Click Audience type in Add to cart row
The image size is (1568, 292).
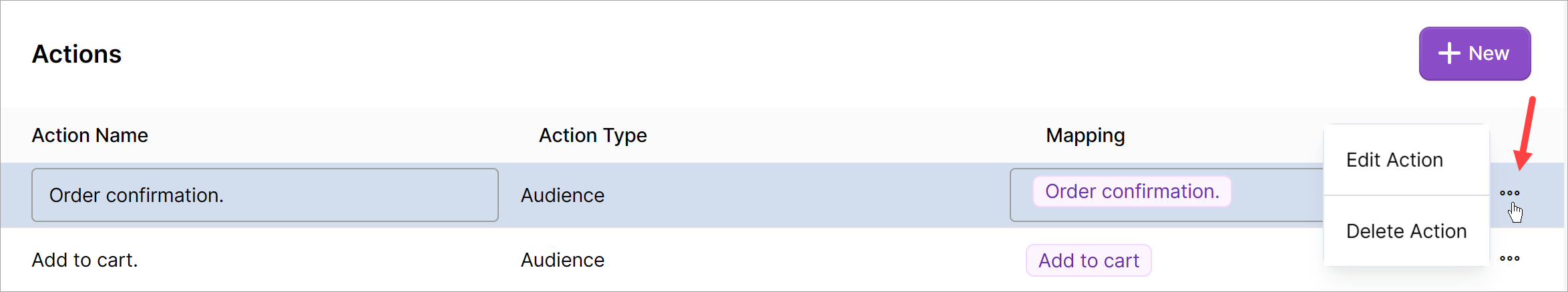click(562, 260)
